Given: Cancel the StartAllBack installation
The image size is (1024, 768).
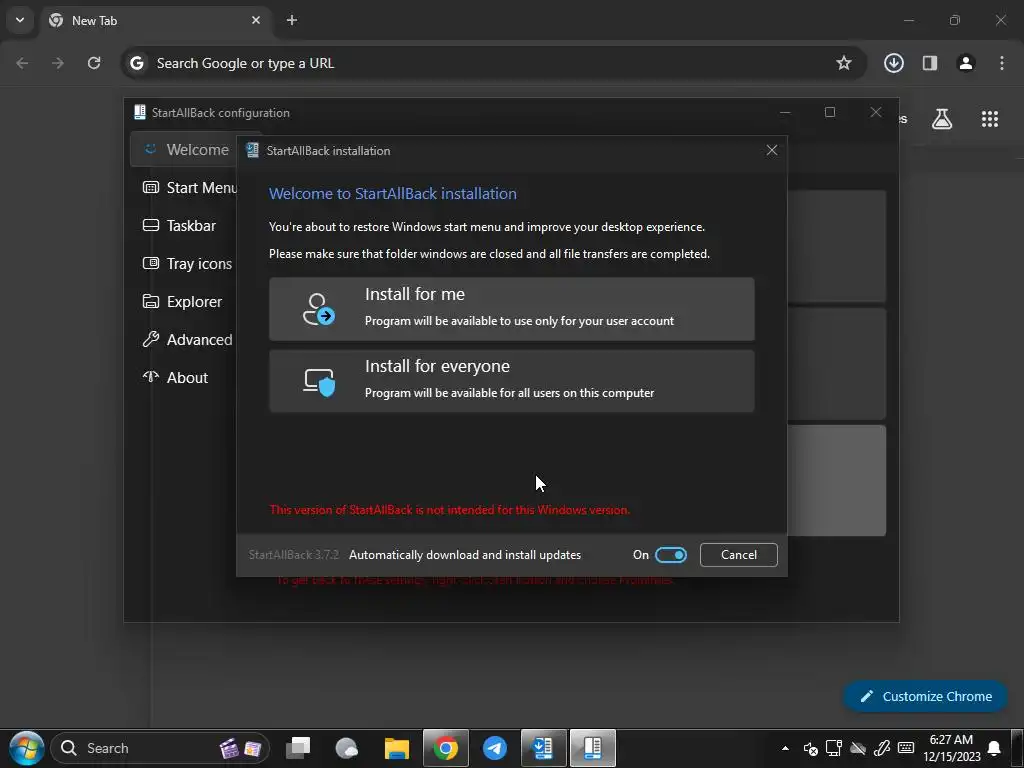Looking at the screenshot, I should (739, 554).
